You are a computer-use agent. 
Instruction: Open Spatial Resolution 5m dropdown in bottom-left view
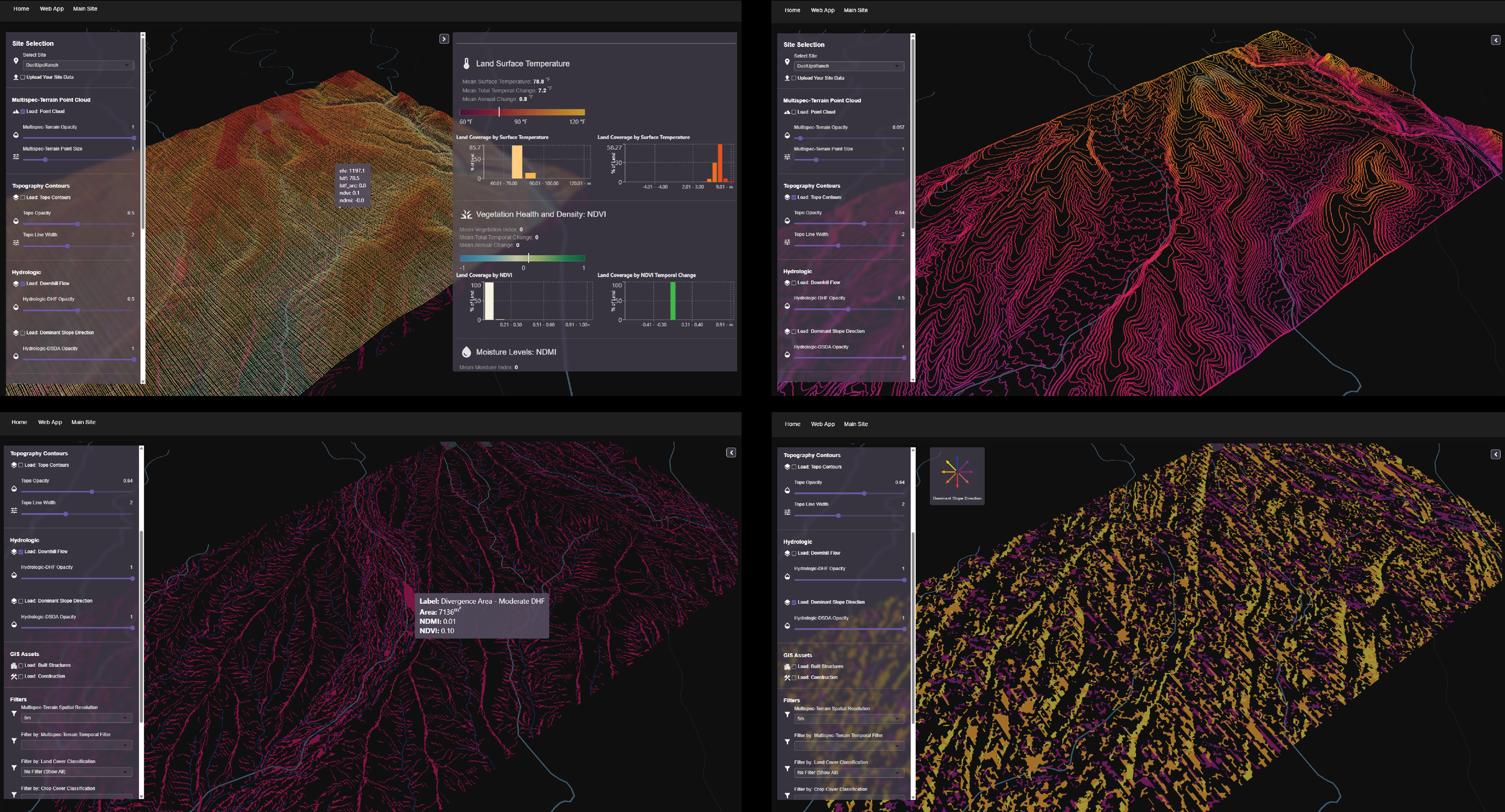coord(76,718)
